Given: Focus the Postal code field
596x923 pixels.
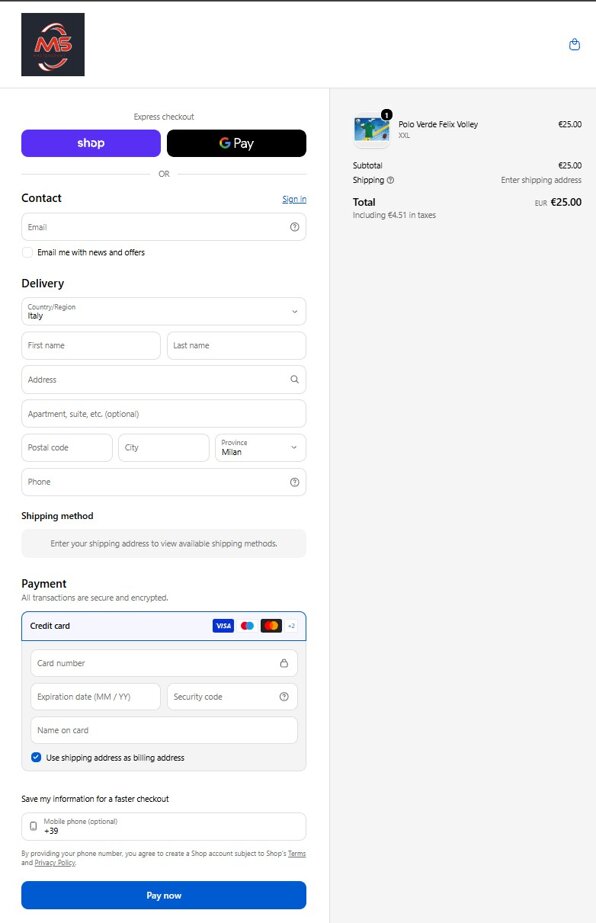Looking at the screenshot, I should point(67,448).
